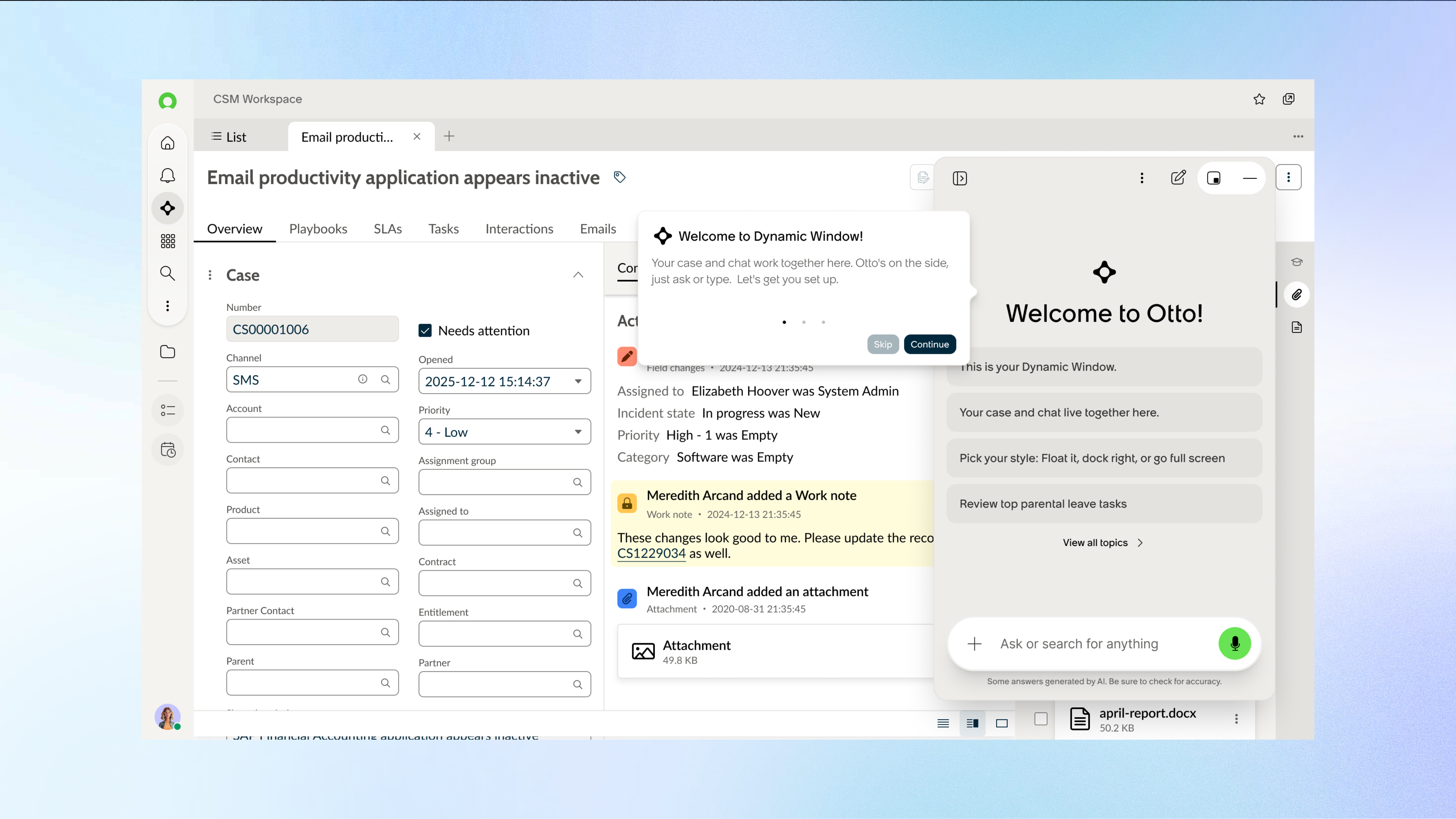Click the favorite star icon
This screenshot has width=1456, height=819.
(1259, 99)
